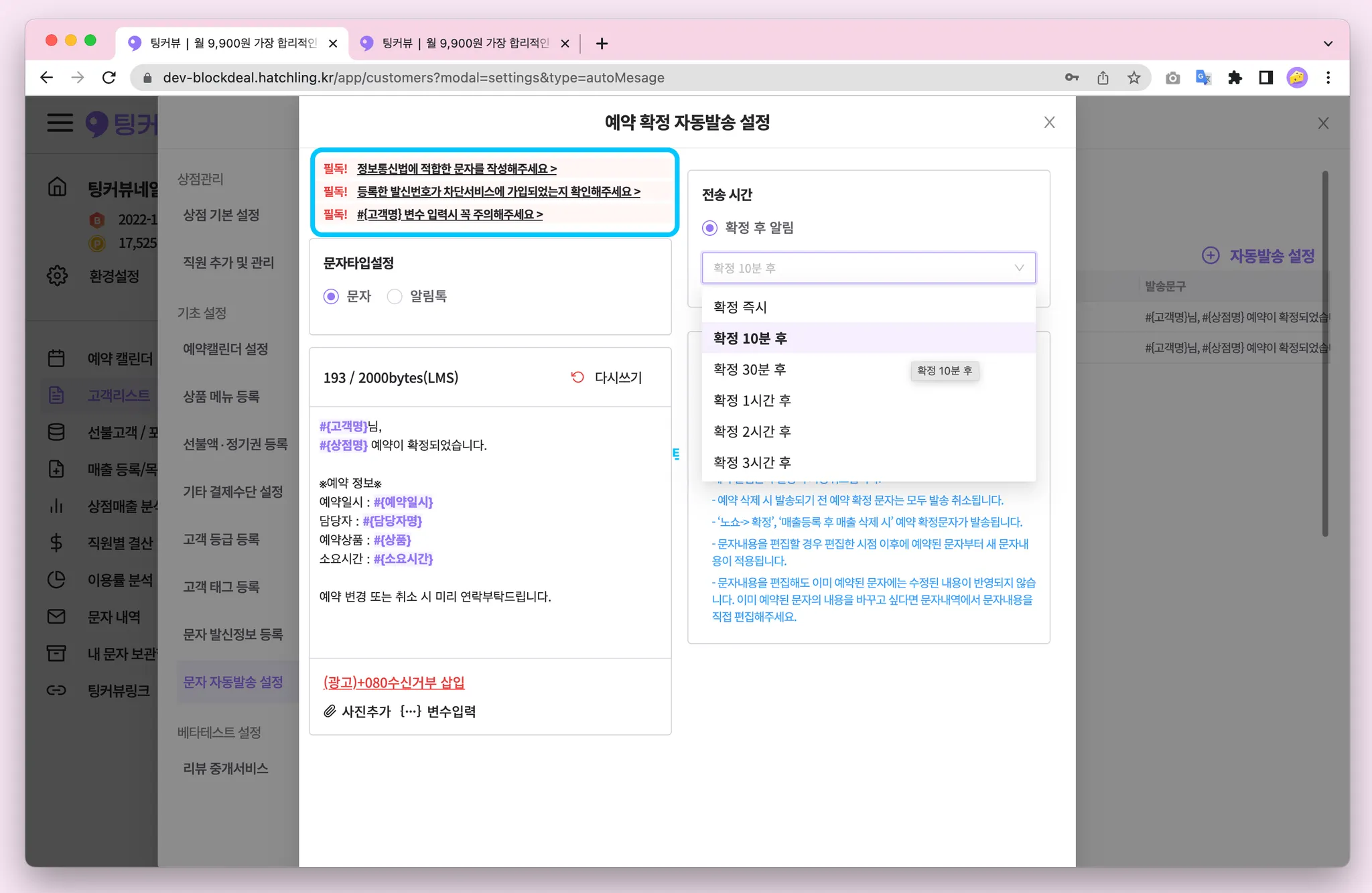
Task: Select the 확정 후 알림 radio button
Action: [x=709, y=228]
